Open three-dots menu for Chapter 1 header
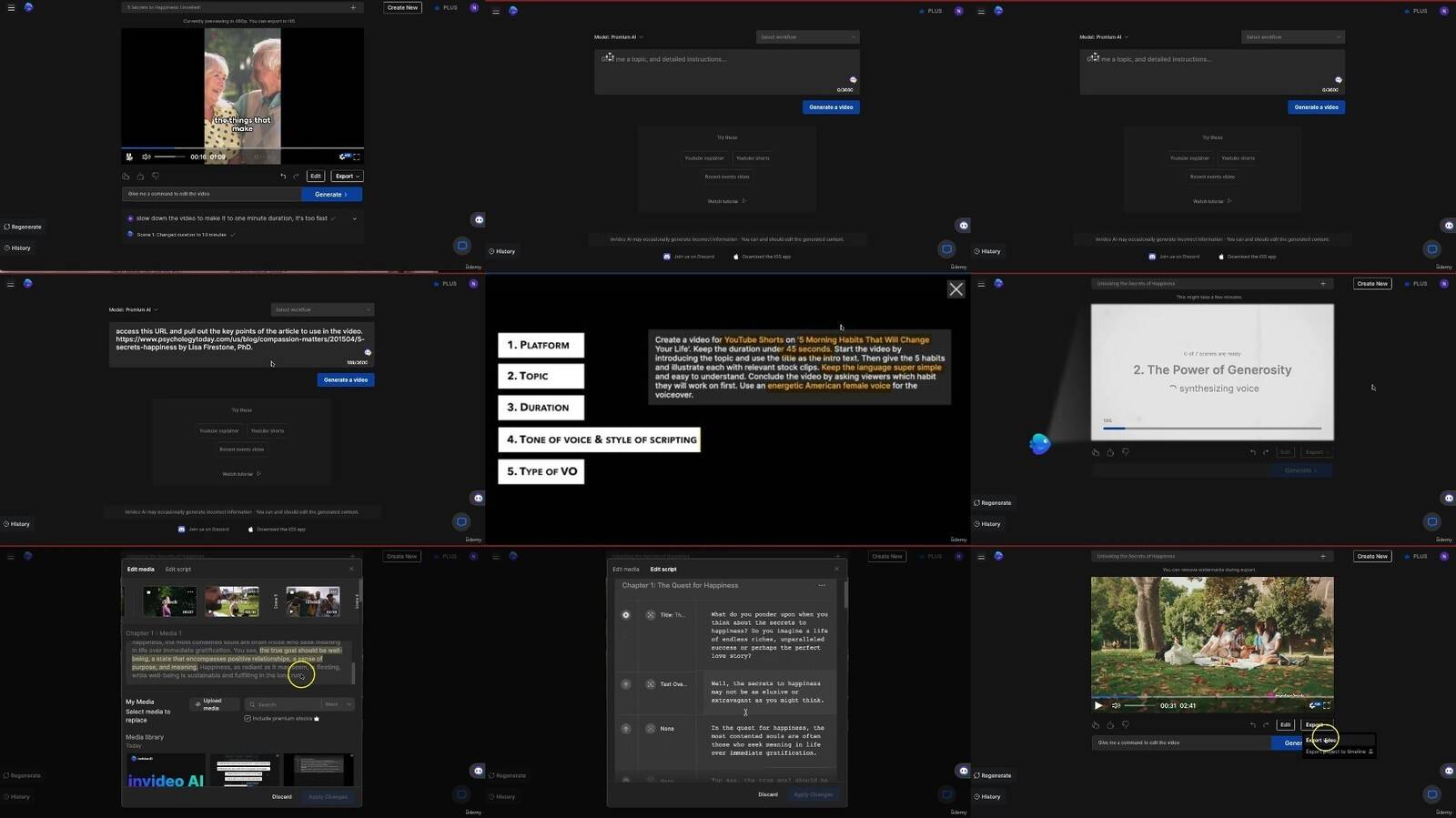1456x818 pixels. point(822,585)
